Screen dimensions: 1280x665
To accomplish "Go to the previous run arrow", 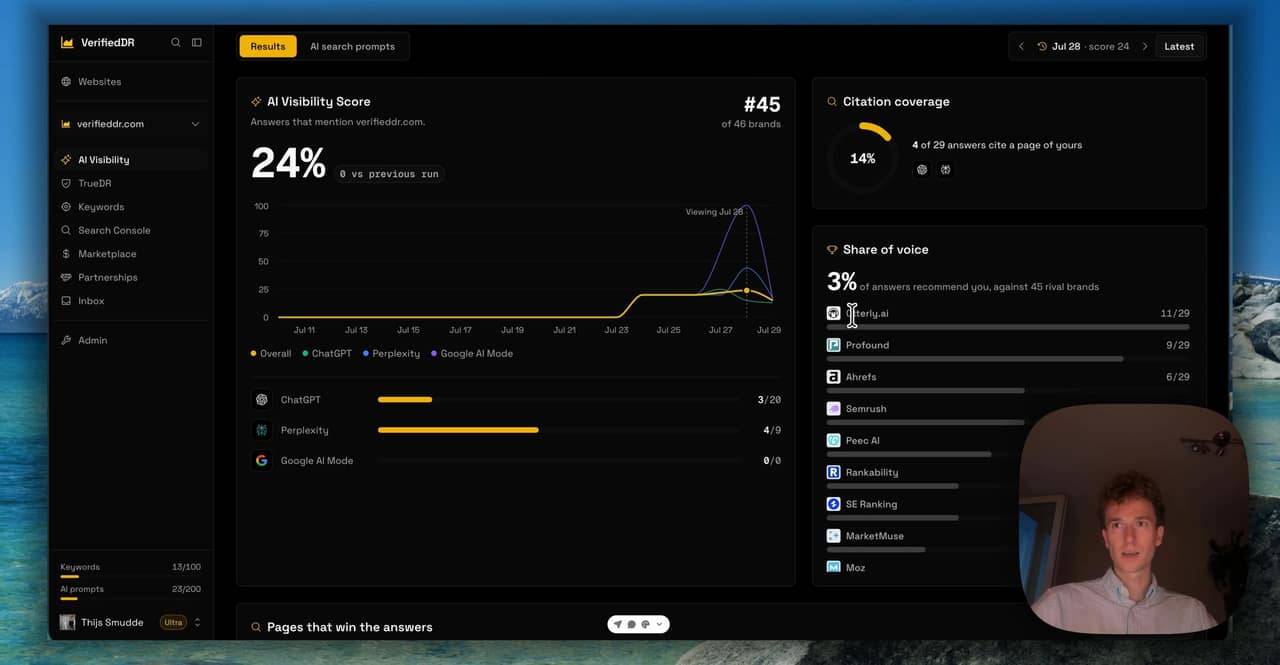I will (1021, 46).
